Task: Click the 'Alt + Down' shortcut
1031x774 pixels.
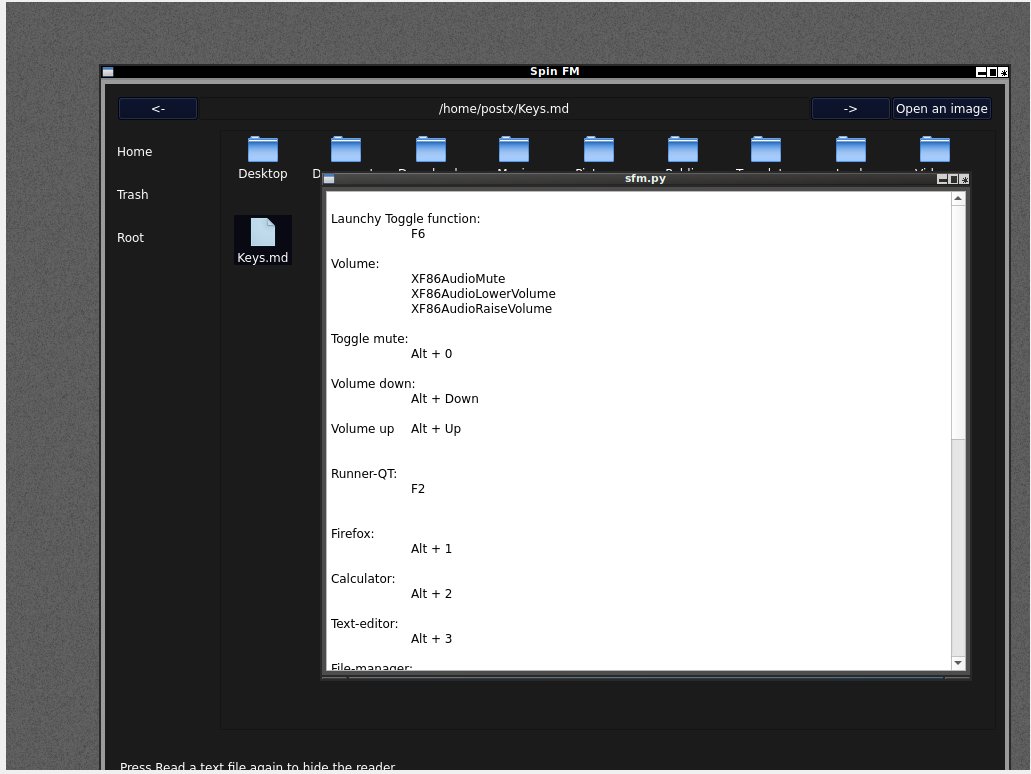Action: point(444,399)
